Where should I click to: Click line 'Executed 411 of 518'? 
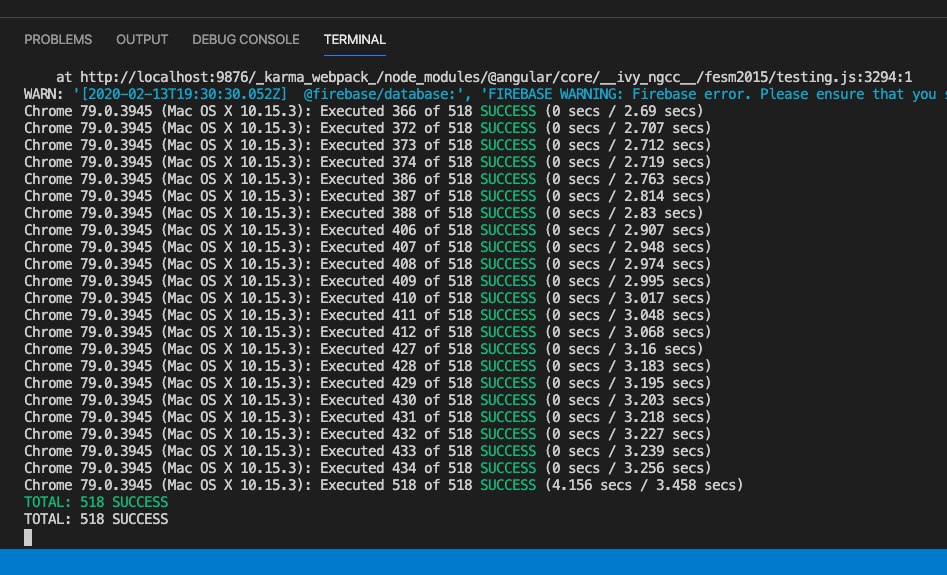pos(368,315)
